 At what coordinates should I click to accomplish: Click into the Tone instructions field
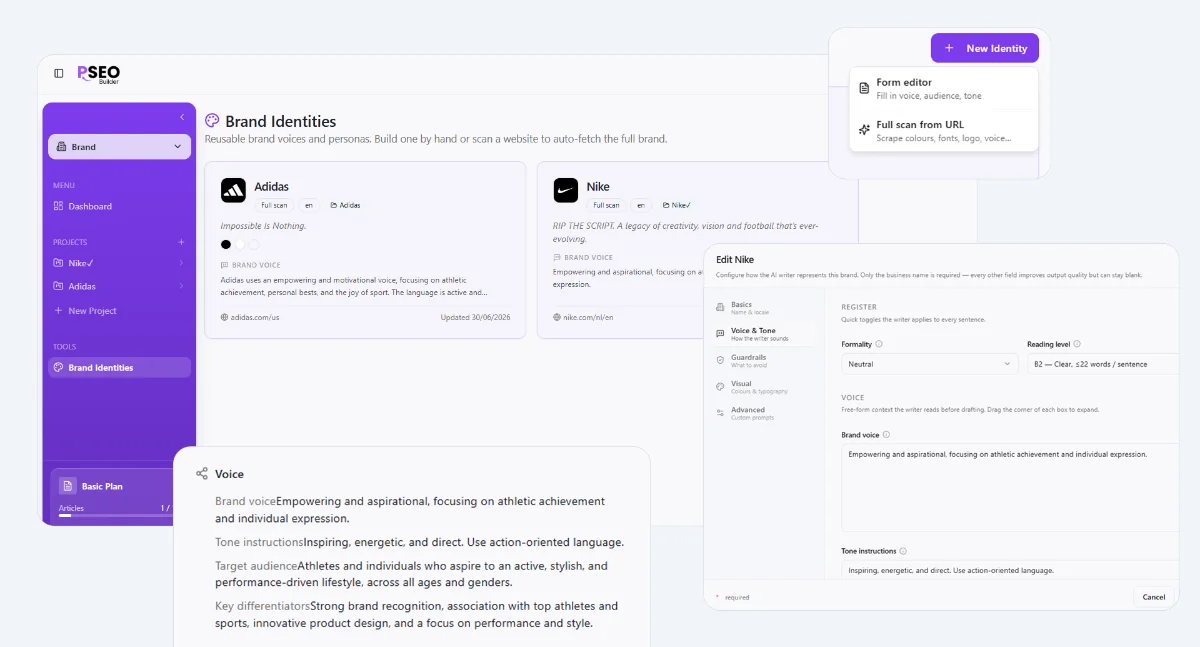point(1010,570)
